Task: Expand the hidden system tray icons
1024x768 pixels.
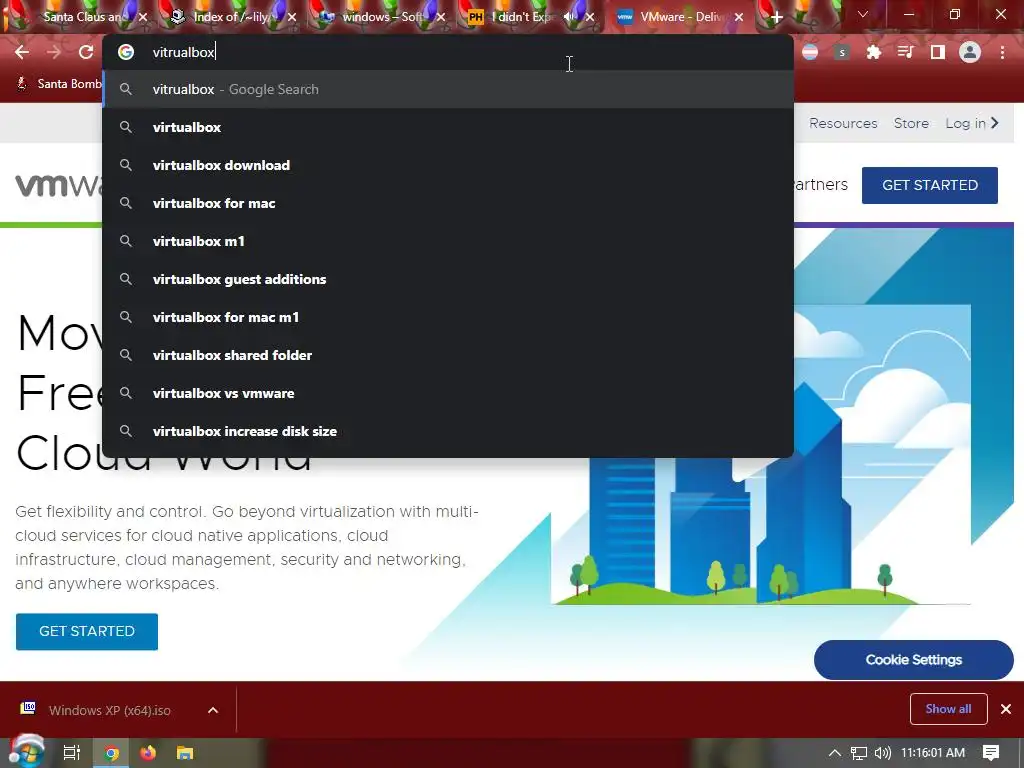Action: [834, 753]
